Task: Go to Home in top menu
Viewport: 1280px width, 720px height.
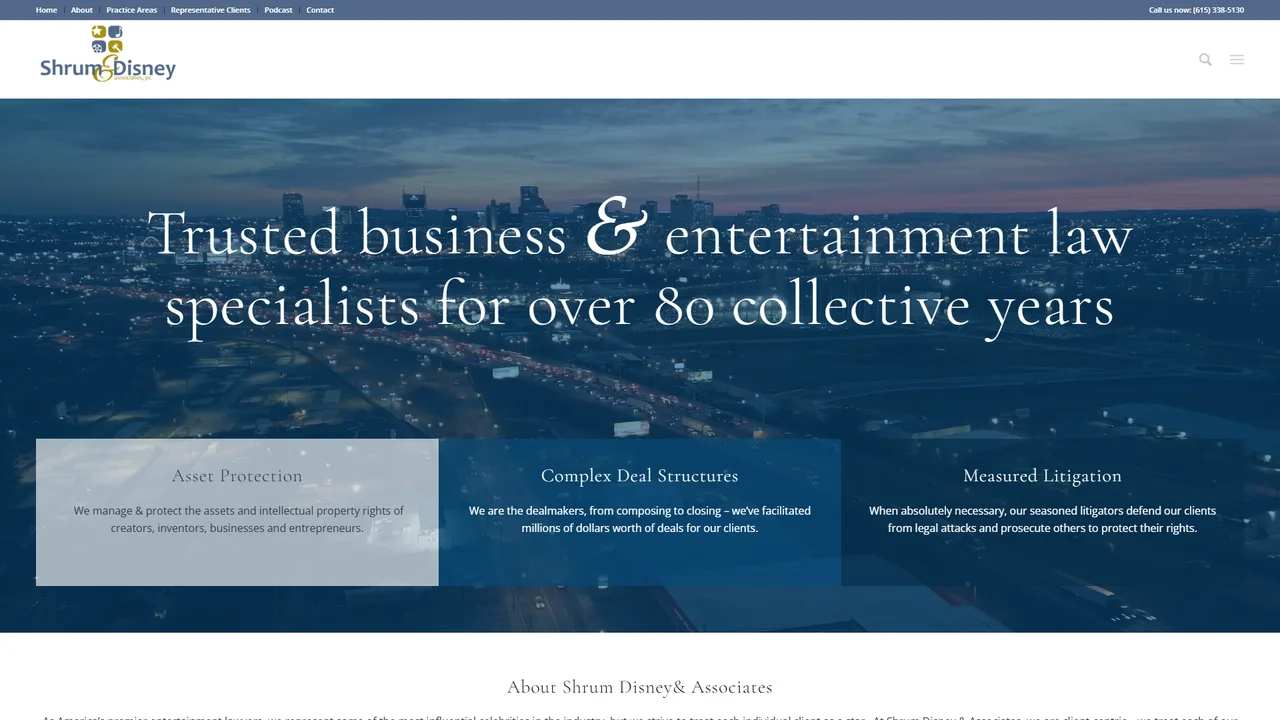Action: point(46,10)
